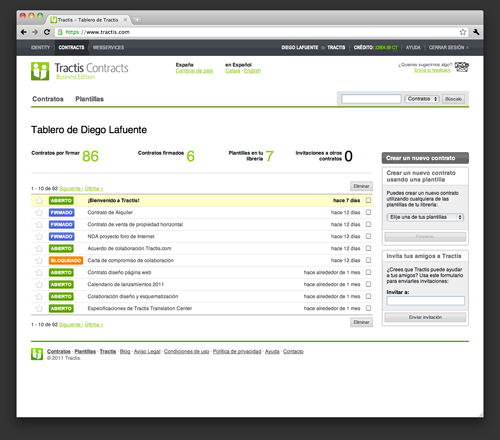
Task: Click the Enviar invitación button
Action: (425, 317)
